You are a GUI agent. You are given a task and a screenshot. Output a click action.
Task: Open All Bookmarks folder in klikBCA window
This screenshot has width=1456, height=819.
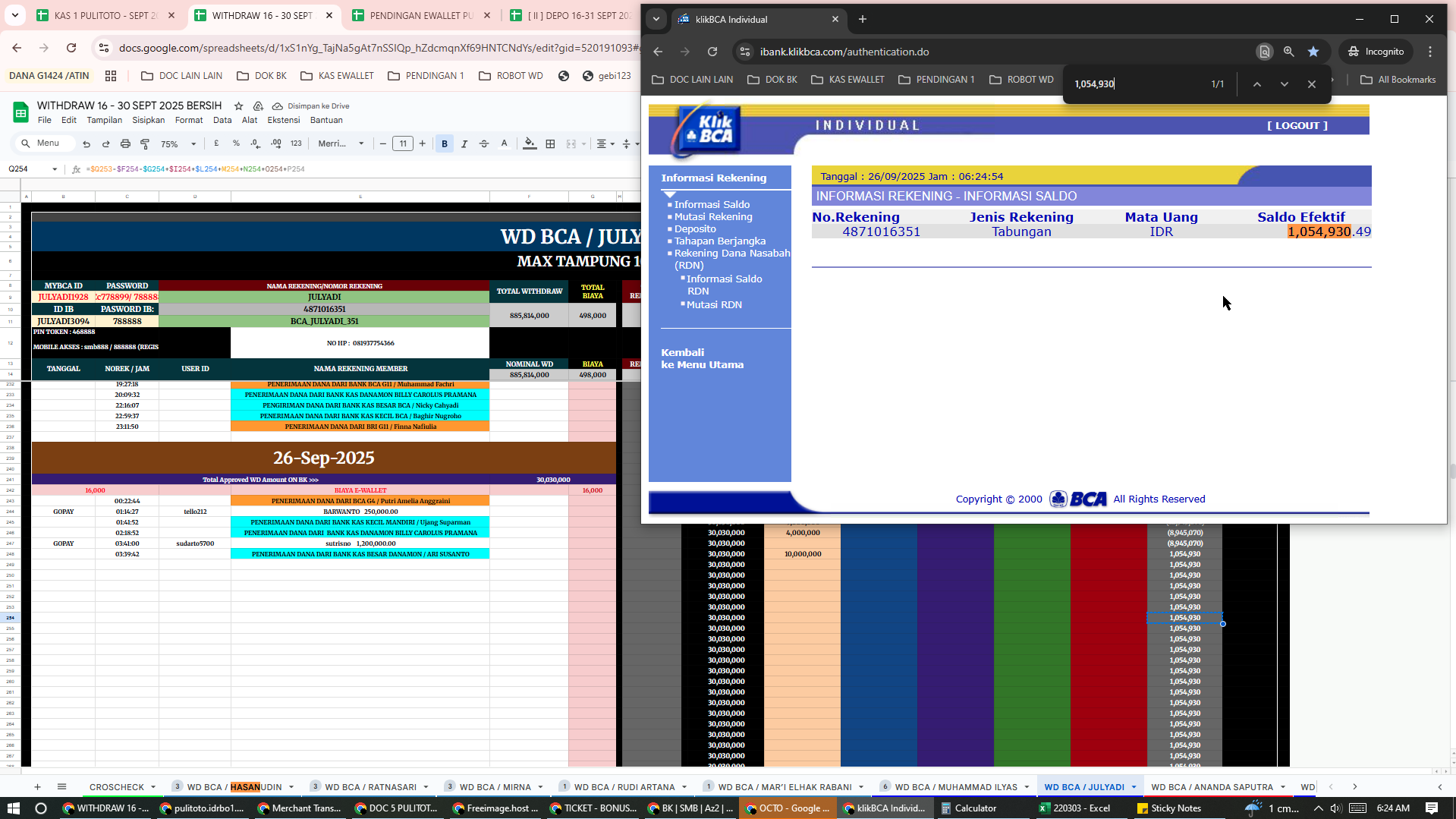coord(1398,80)
